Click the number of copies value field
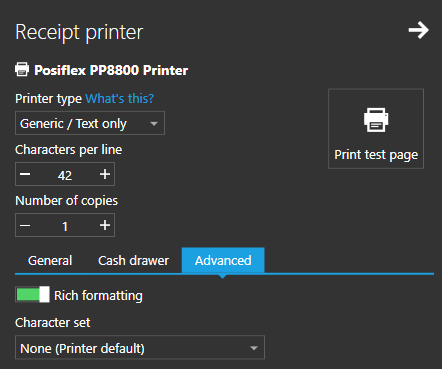442x369 pixels. [65, 226]
